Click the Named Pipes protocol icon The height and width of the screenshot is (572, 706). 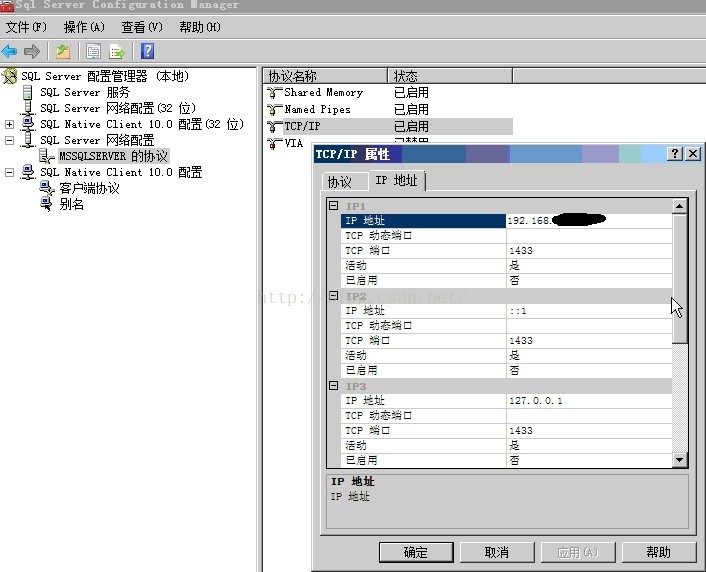tap(274, 109)
